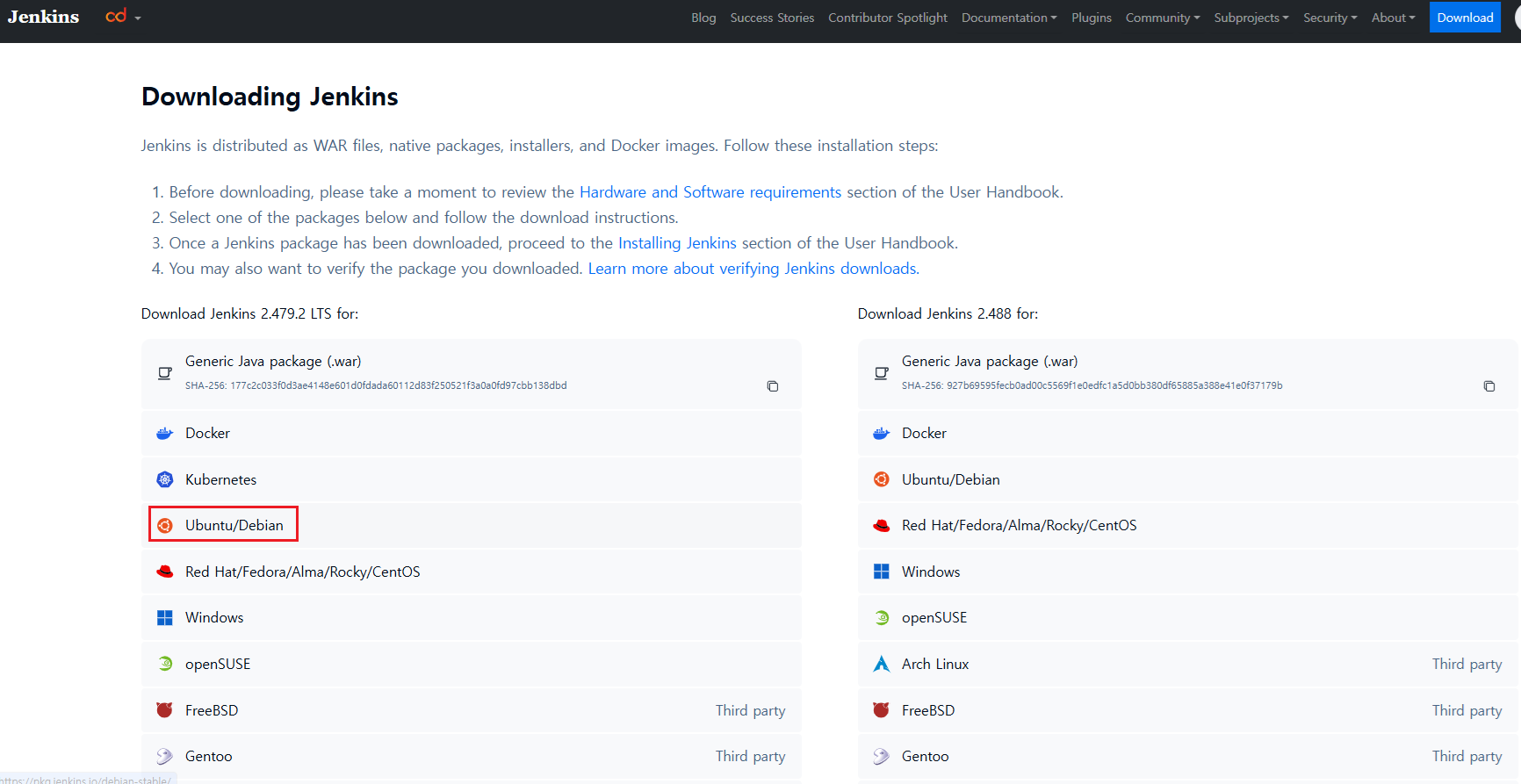Open the CD Foundation logo dropdown
1521x784 pixels.
coord(123,17)
